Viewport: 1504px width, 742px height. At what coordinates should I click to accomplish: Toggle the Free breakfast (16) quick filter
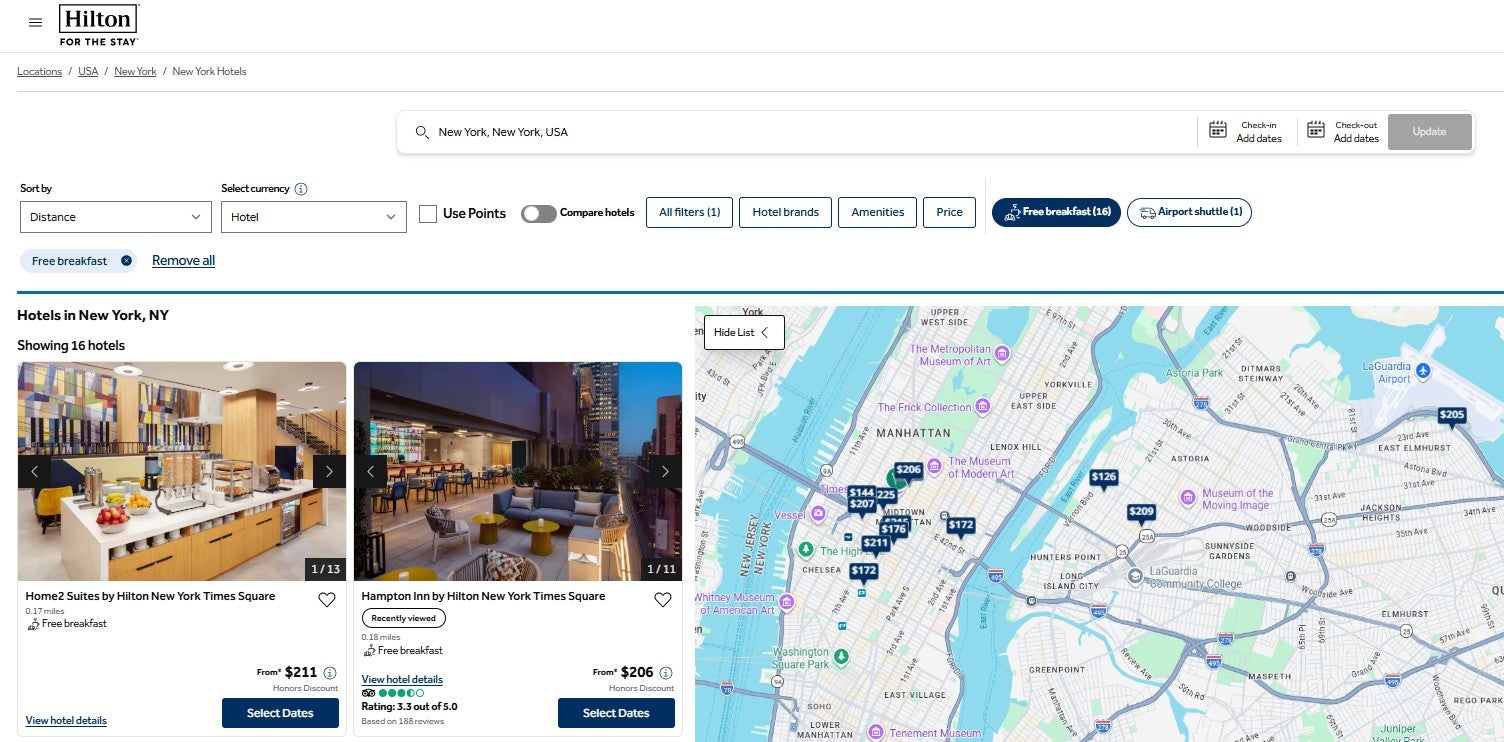1056,212
